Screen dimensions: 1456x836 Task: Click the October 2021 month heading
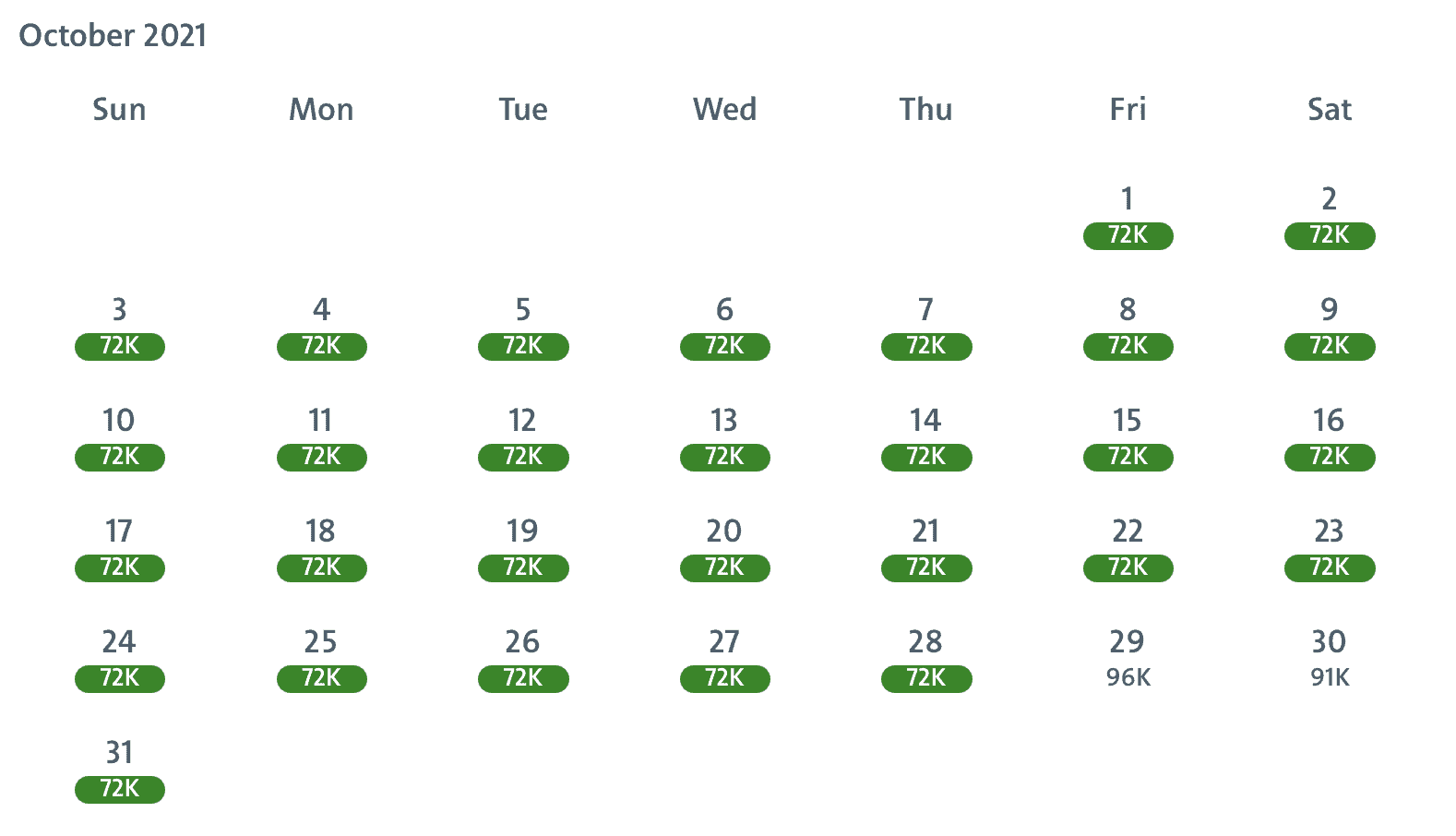(113, 35)
